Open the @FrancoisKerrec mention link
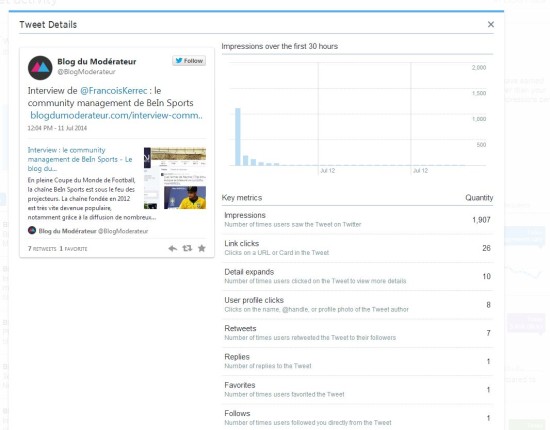 114,91
